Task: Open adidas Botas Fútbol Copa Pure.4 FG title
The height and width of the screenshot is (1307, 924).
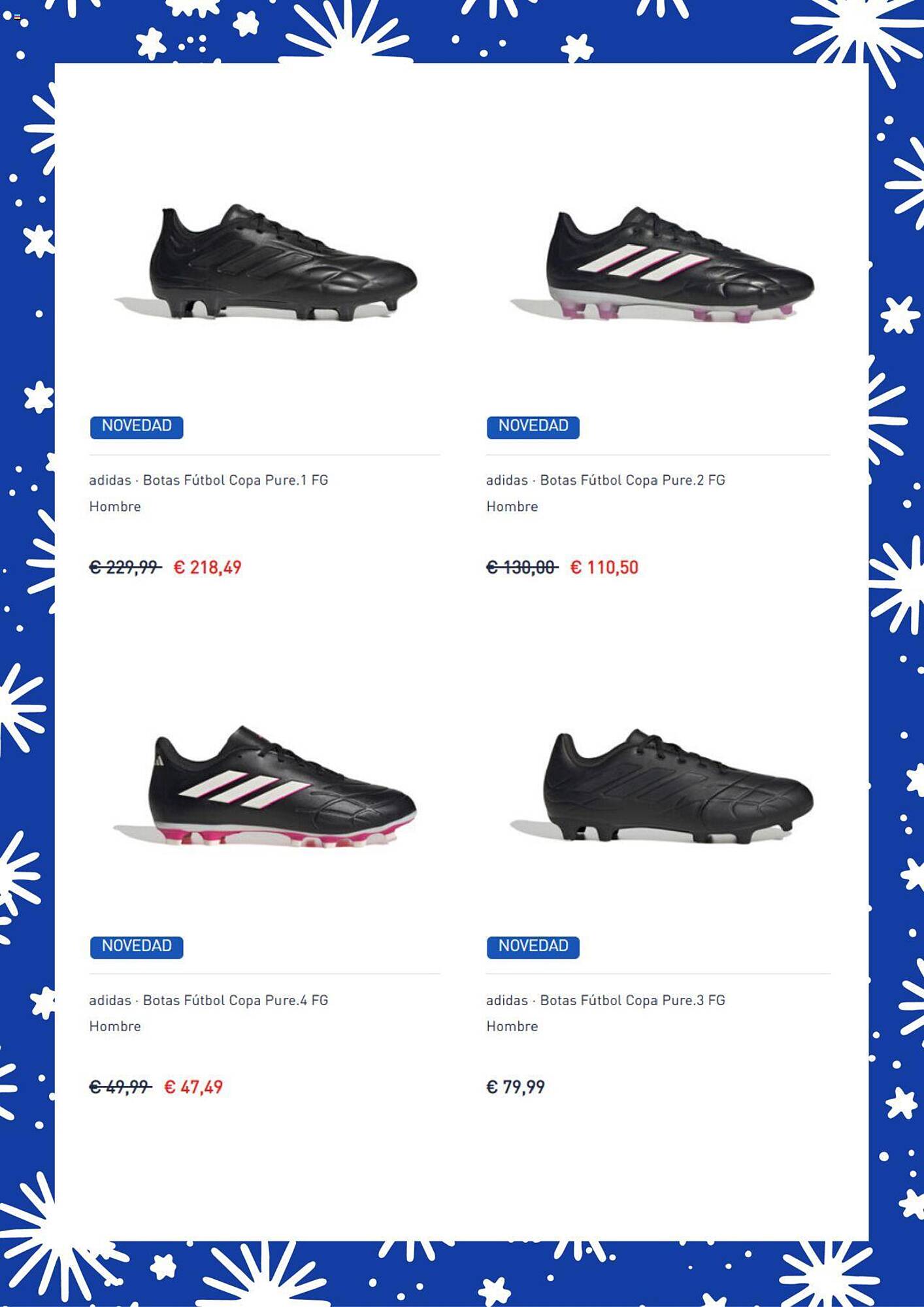Action: click(x=209, y=1001)
